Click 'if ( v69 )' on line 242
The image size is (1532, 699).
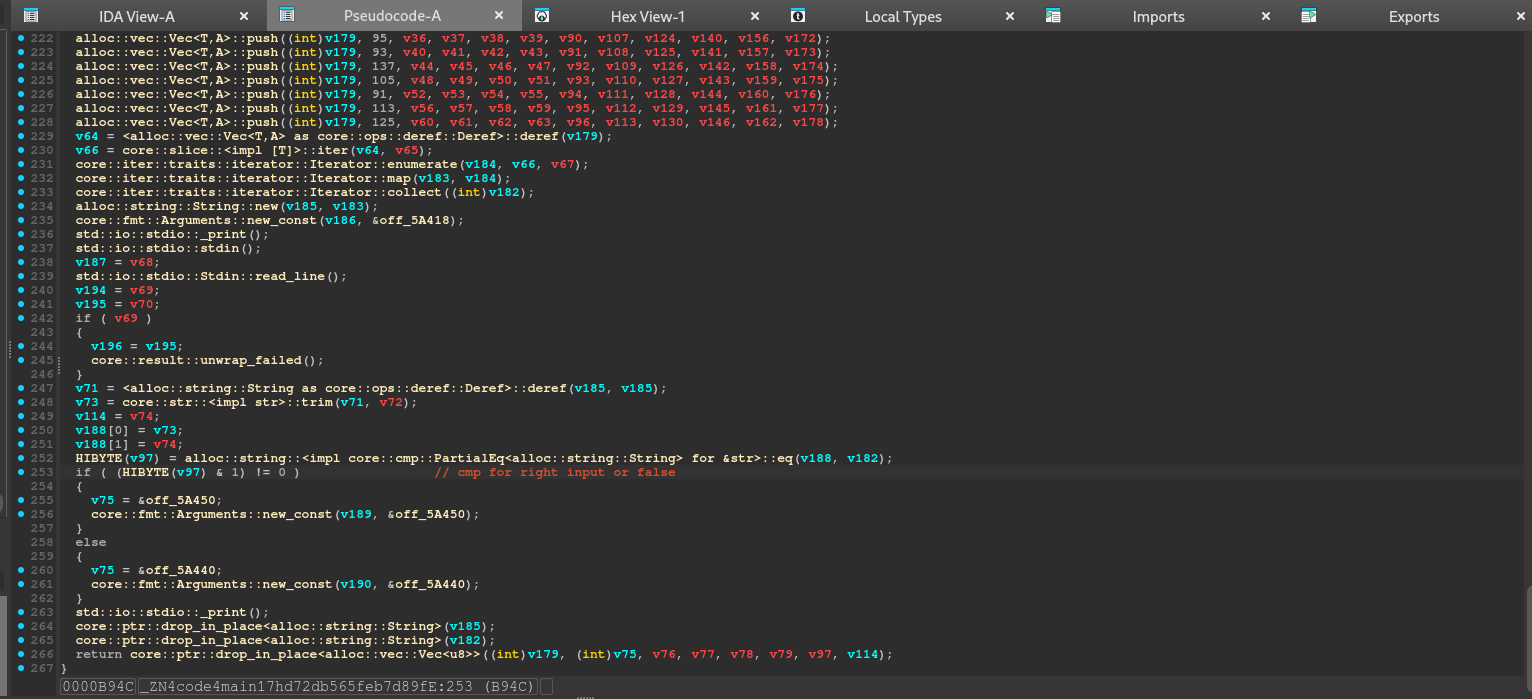pos(114,318)
